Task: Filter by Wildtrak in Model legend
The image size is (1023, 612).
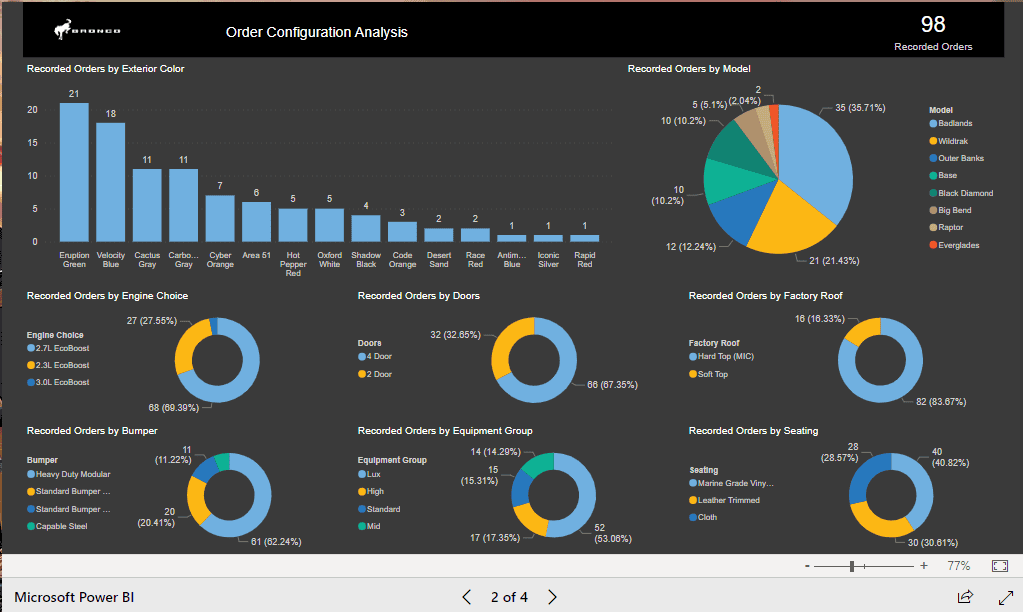Action: pyautogui.click(x=949, y=141)
